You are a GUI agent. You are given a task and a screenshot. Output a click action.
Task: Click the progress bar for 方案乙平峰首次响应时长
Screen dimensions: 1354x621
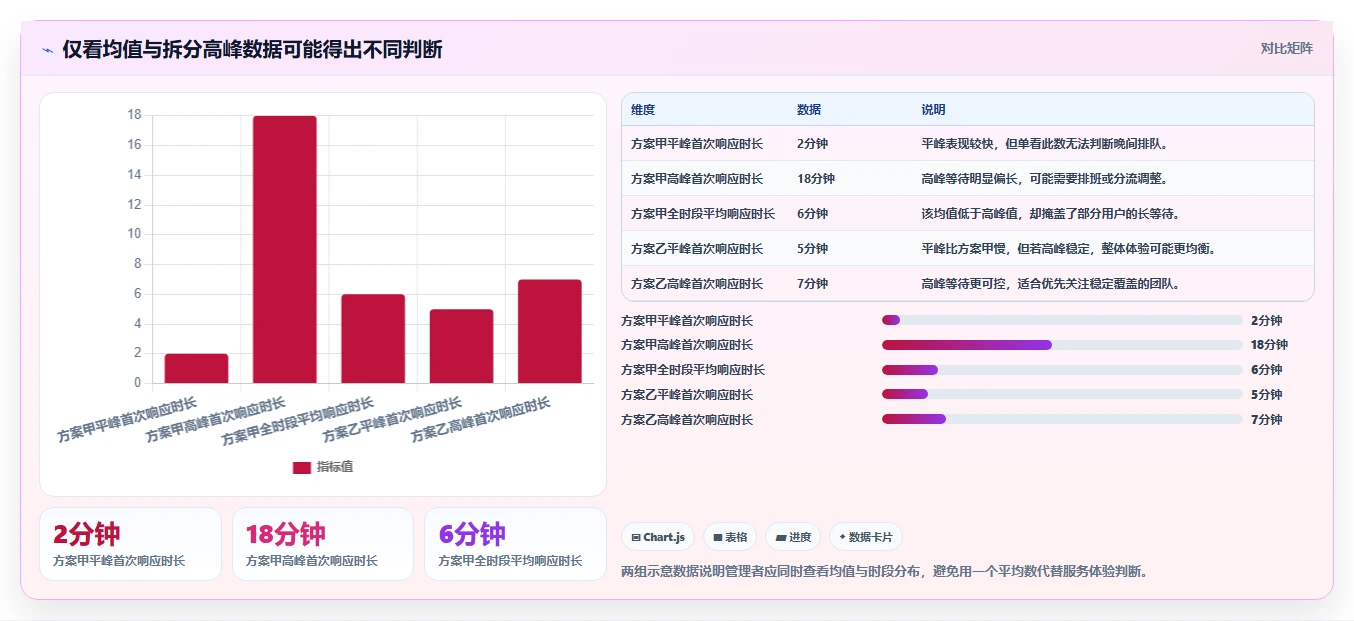[x=1062, y=394]
